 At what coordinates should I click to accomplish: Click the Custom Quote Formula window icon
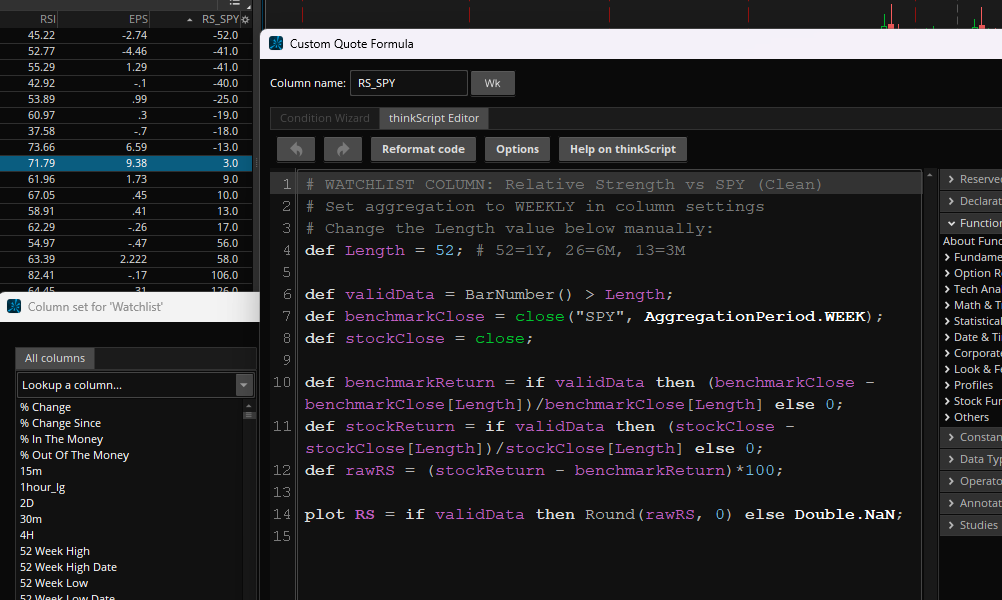point(276,43)
